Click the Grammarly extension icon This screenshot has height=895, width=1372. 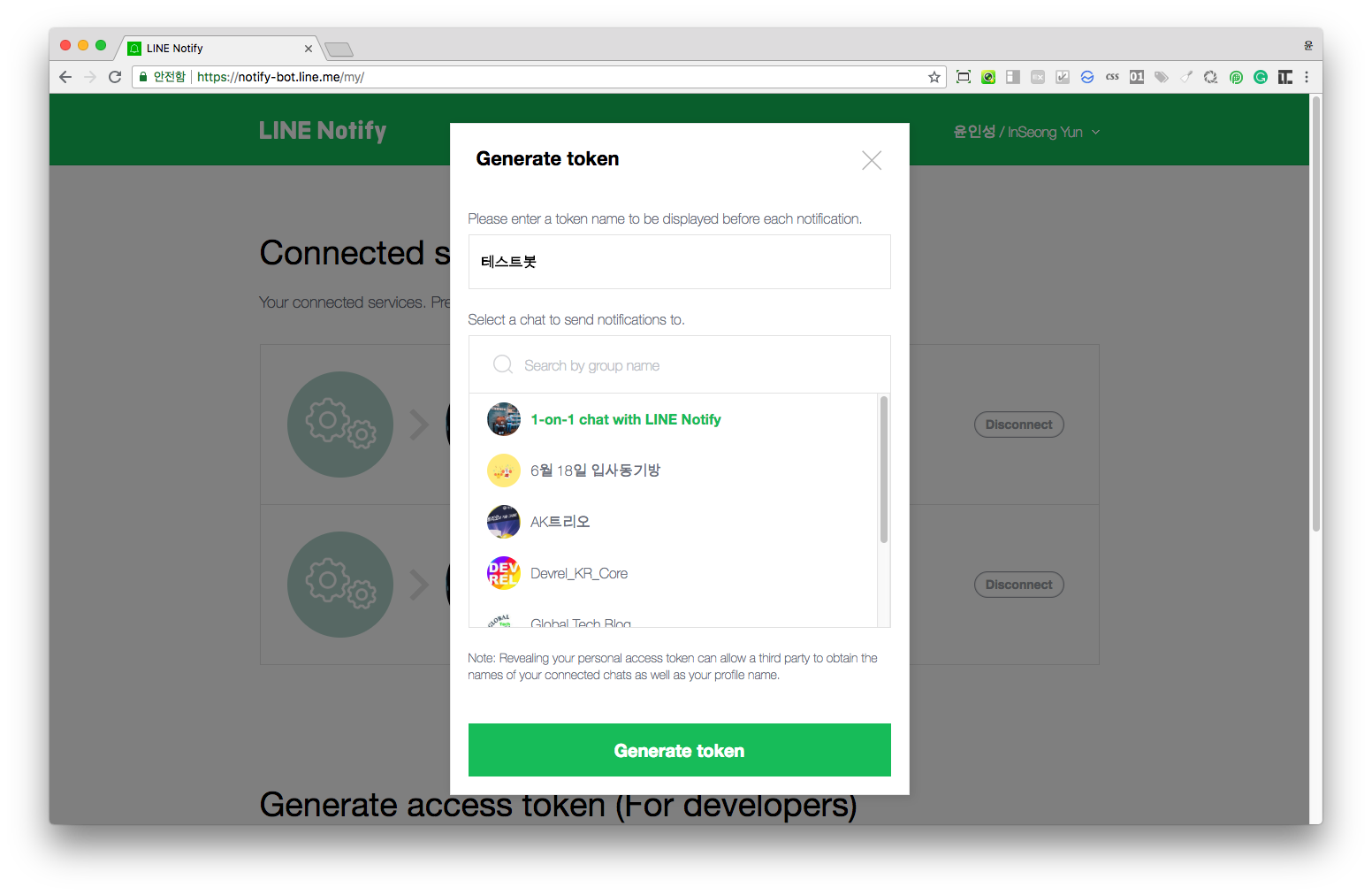1261,77
